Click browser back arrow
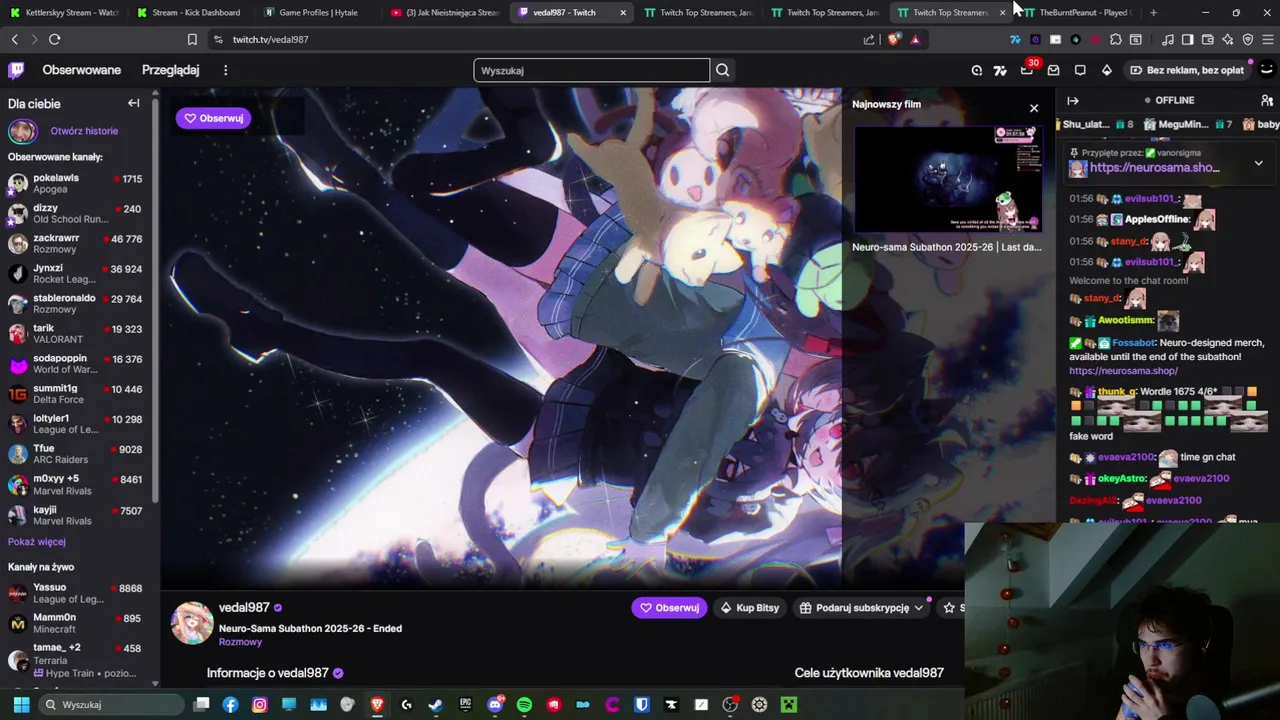 click(14, 39)
